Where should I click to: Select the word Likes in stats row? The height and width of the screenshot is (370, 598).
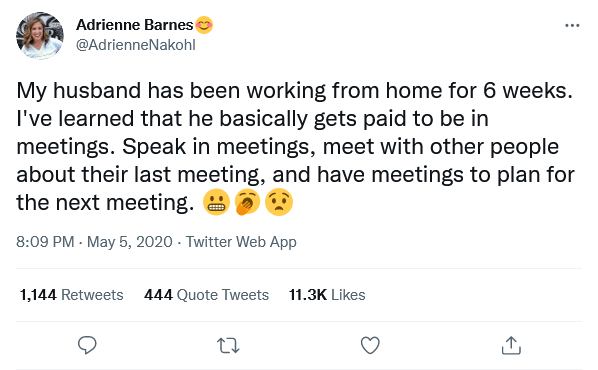(348, 295)
